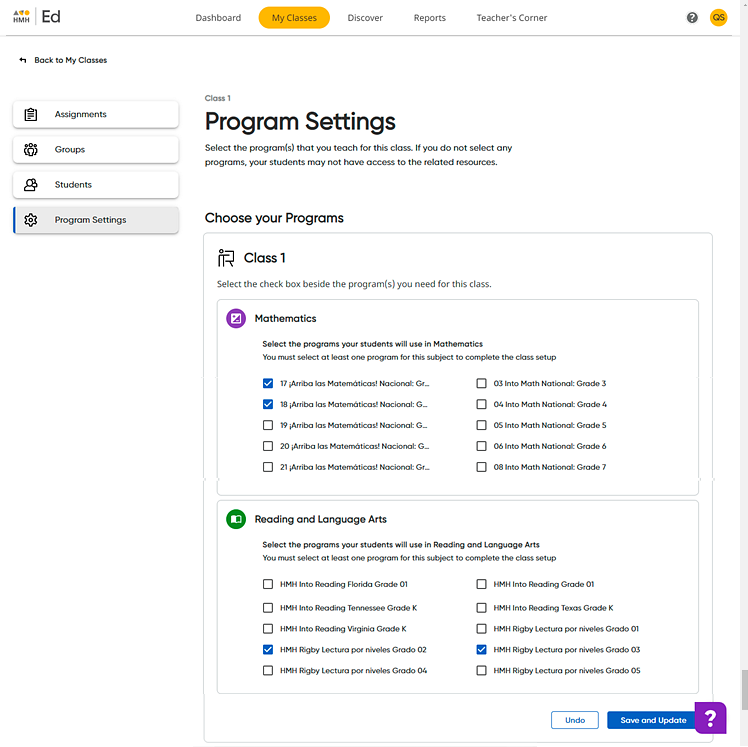Click the HMH Ed logo
Viewport: 748px width, 747px height.
click(37, 17)
